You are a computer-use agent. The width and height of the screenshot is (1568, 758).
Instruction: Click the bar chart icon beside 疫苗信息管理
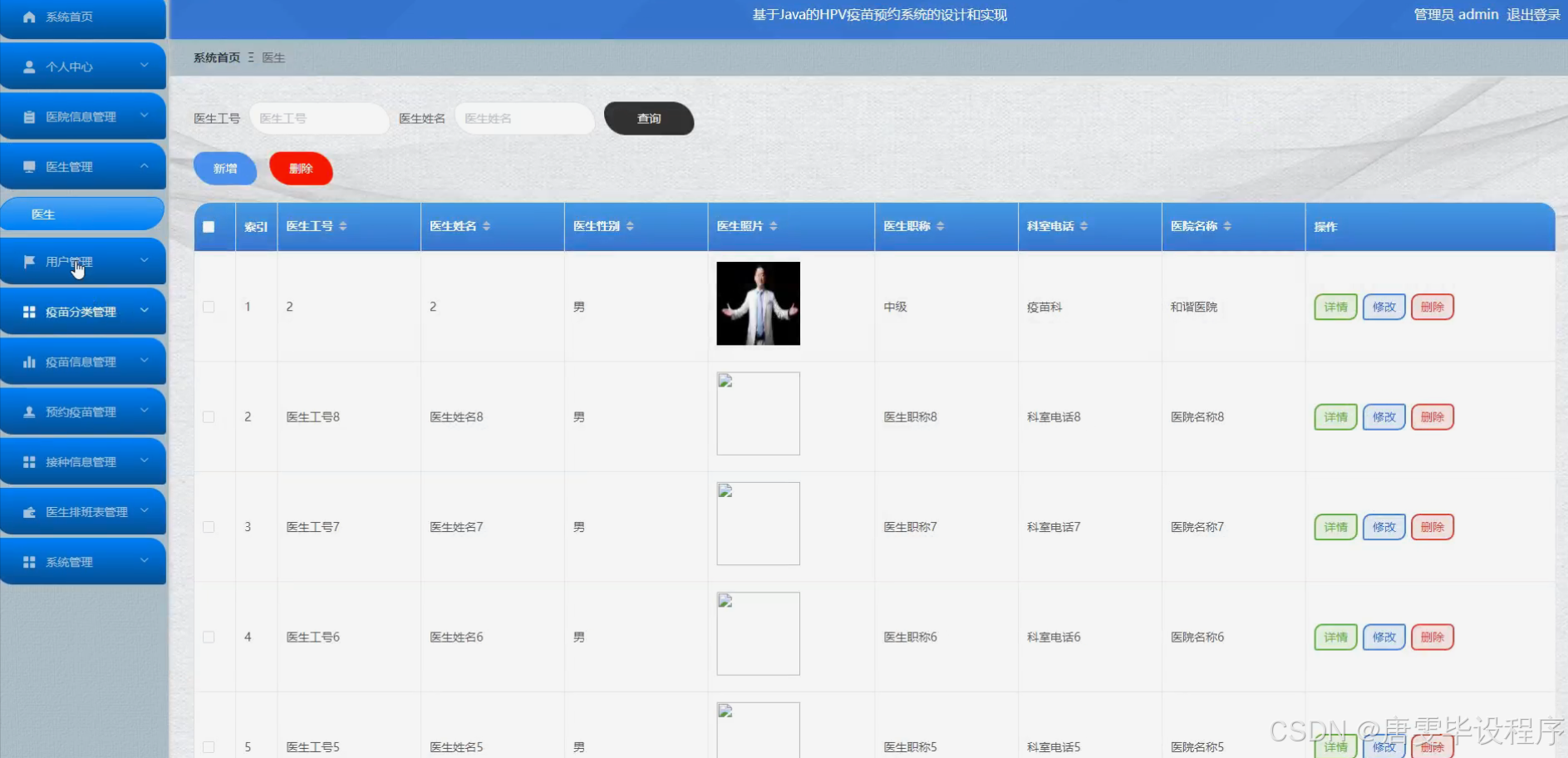point(29,362)
